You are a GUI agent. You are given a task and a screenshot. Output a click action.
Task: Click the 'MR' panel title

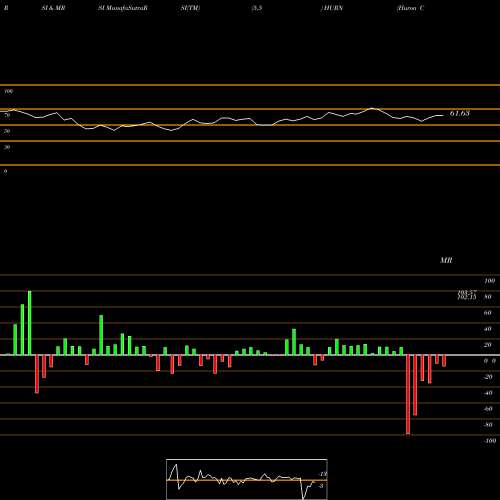coord(446,260)
